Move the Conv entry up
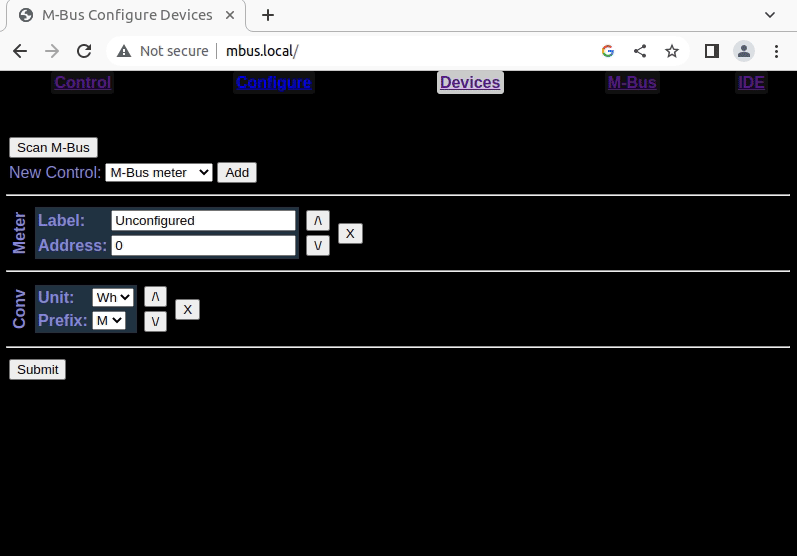The image size is (797, 556). click(156, 296)
